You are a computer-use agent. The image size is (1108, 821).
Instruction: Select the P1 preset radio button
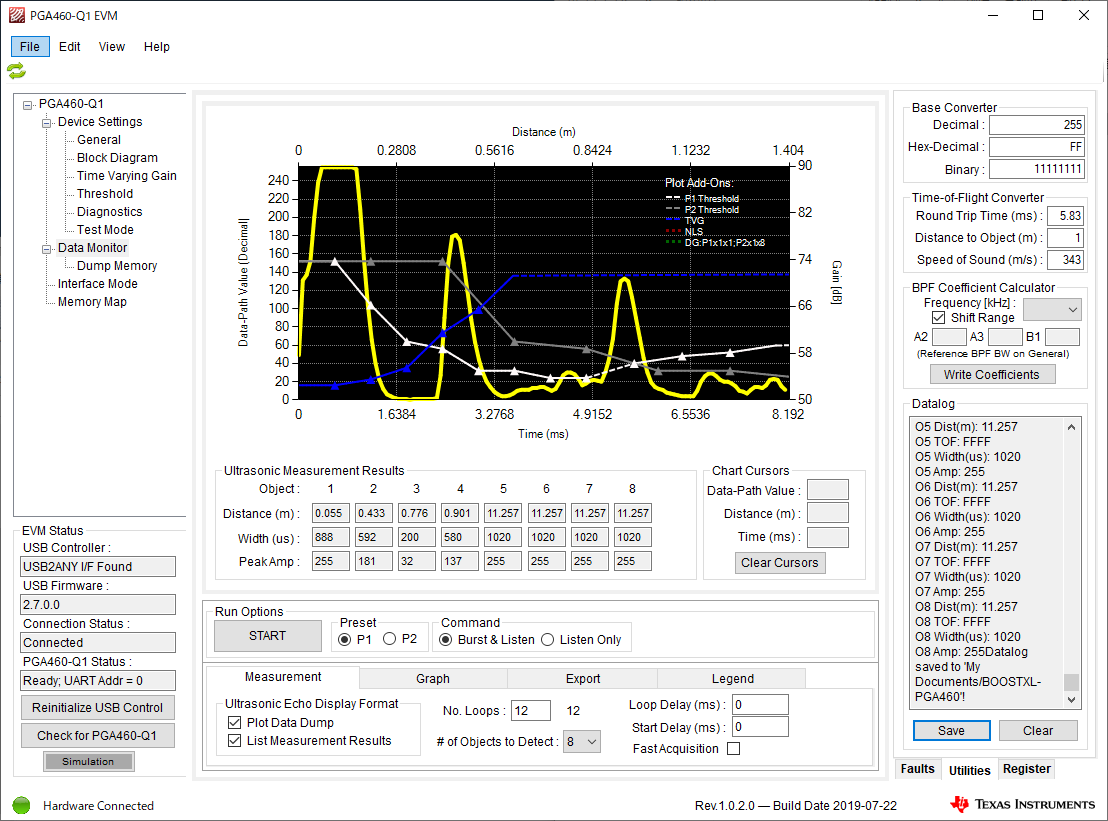point(345,639)
